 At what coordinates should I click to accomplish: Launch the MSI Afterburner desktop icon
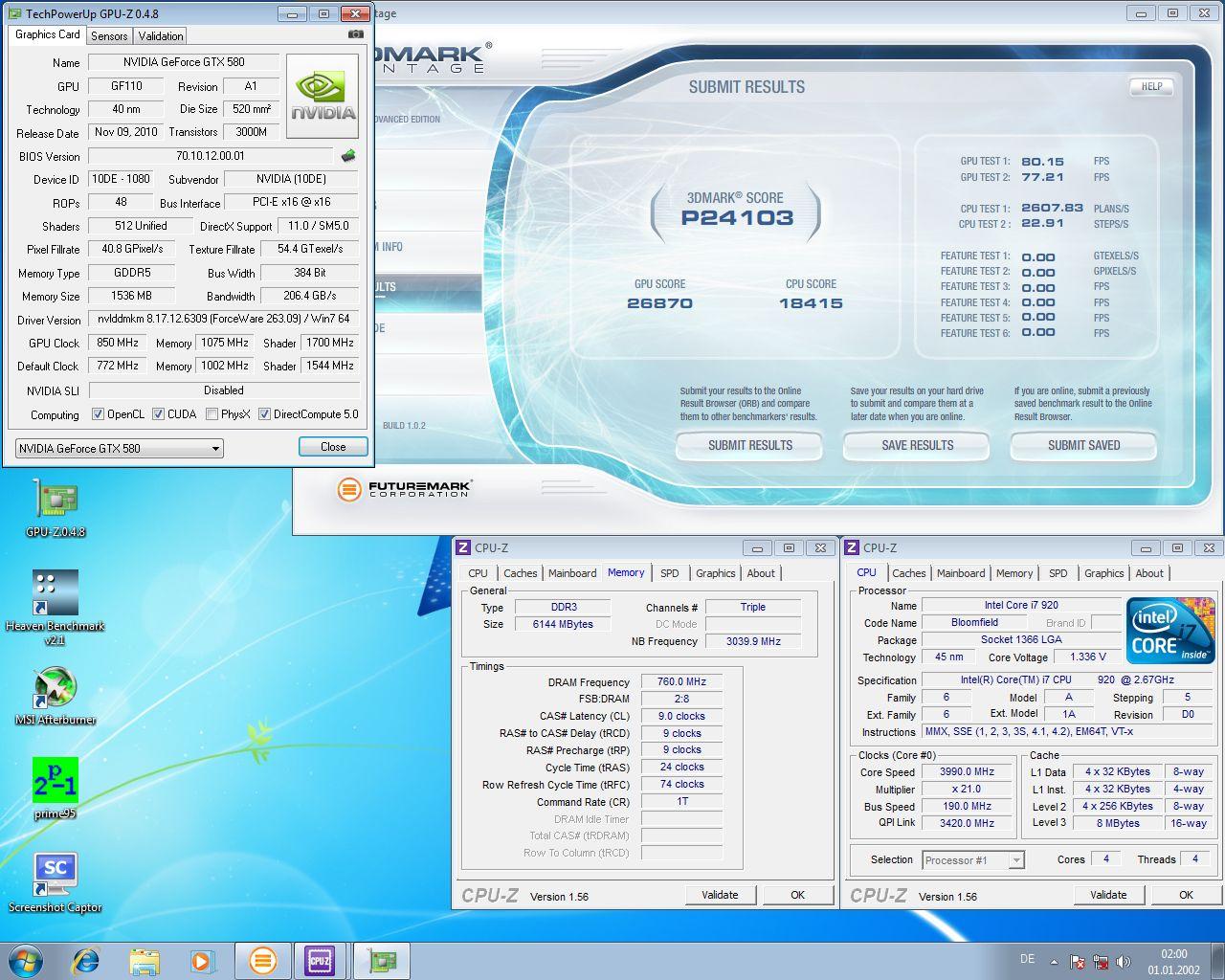[x=56, y=696]
